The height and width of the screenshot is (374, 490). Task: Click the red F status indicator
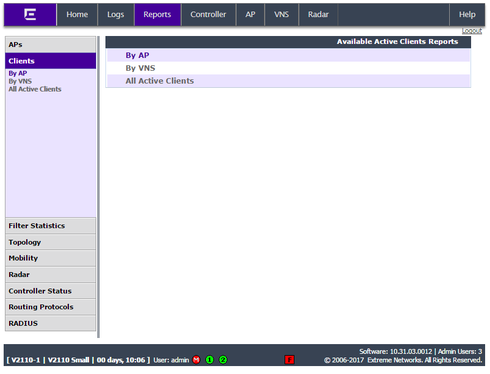point(289,360)
